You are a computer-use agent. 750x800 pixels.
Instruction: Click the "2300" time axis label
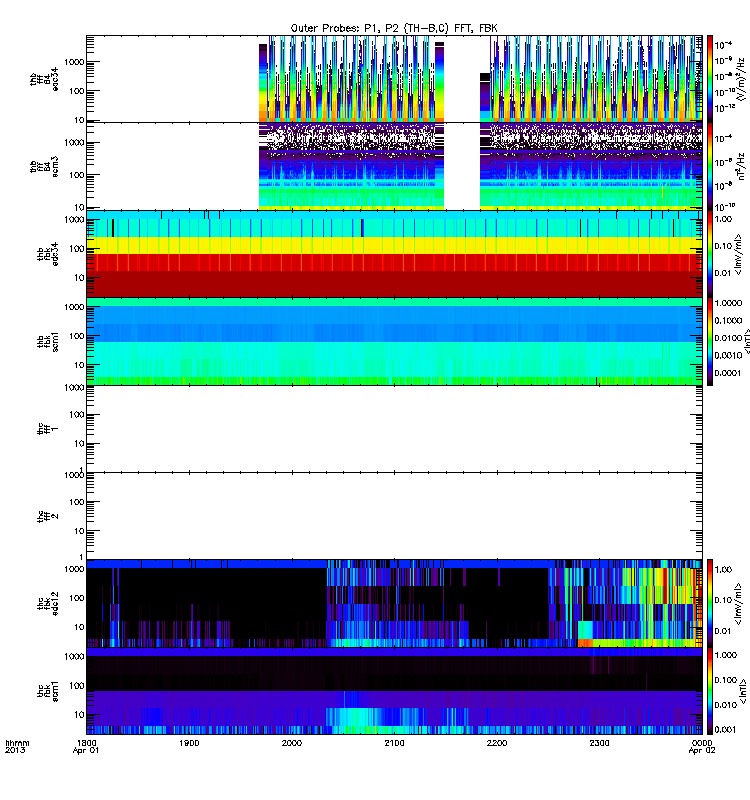pos(599,743)
